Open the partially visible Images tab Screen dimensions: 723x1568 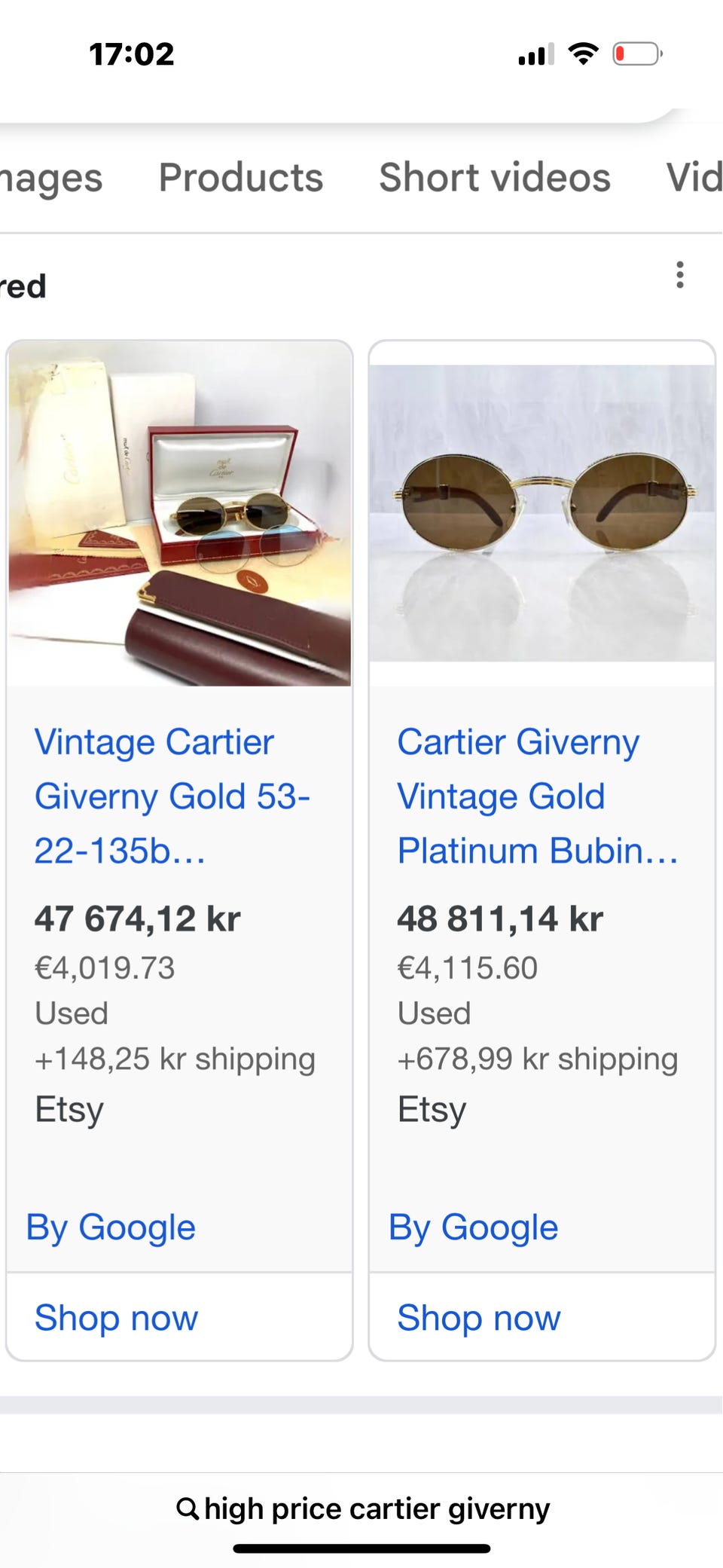[x=51, y=179]
